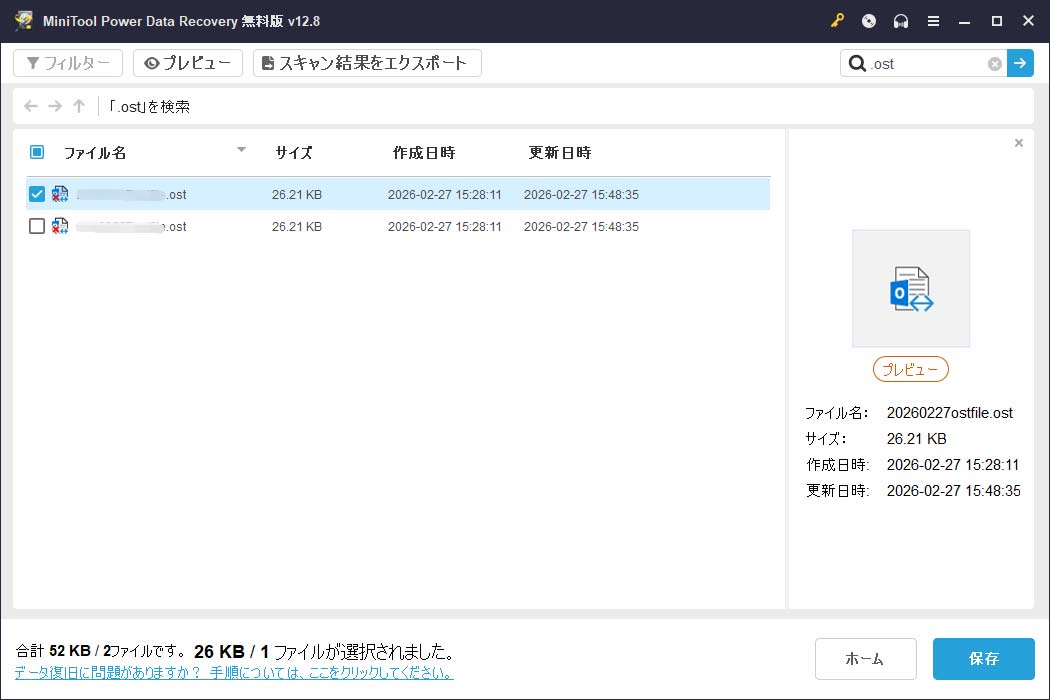This screenshot has height=700, width=1050.
Task: Check the second .ost file checkbox
Action: [37, 226]
